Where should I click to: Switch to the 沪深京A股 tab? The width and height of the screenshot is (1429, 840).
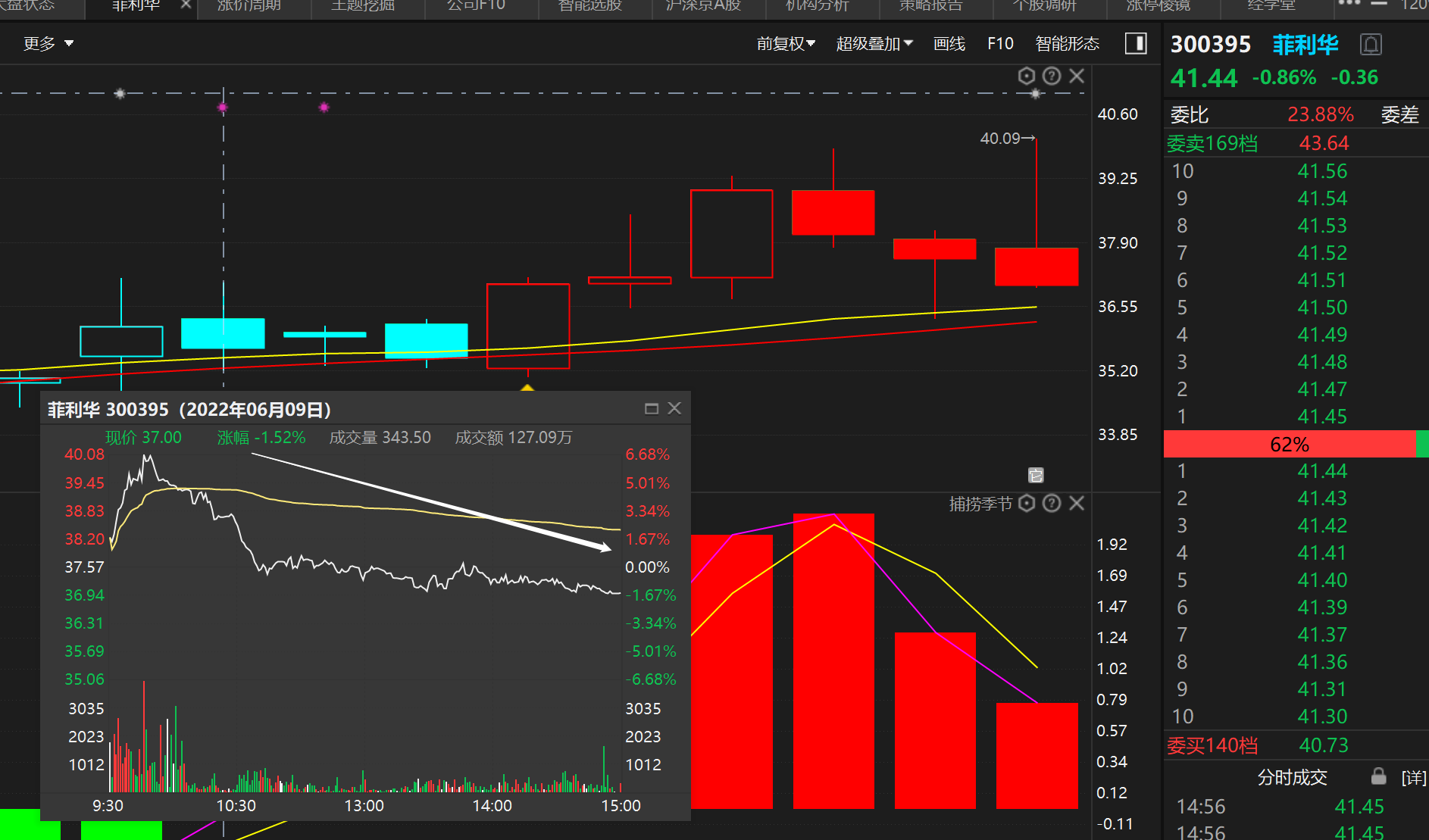[x=703, y=5]
